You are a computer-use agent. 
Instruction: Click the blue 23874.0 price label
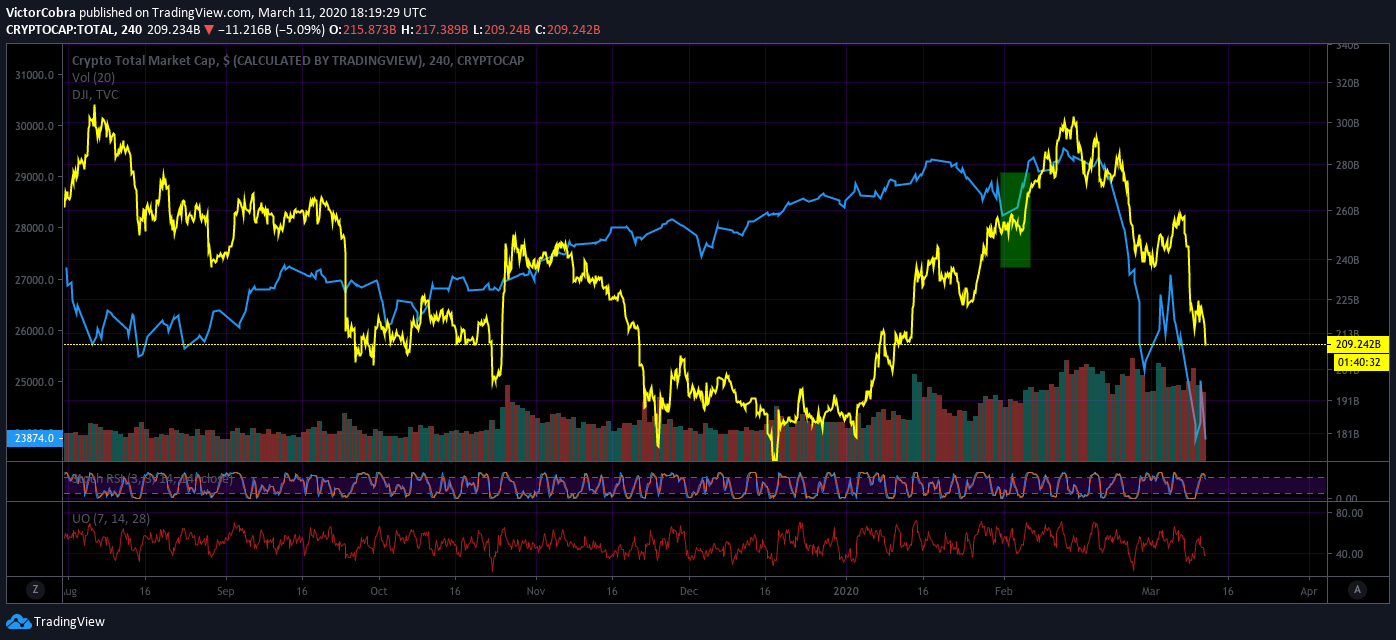[x=34, y=438]
